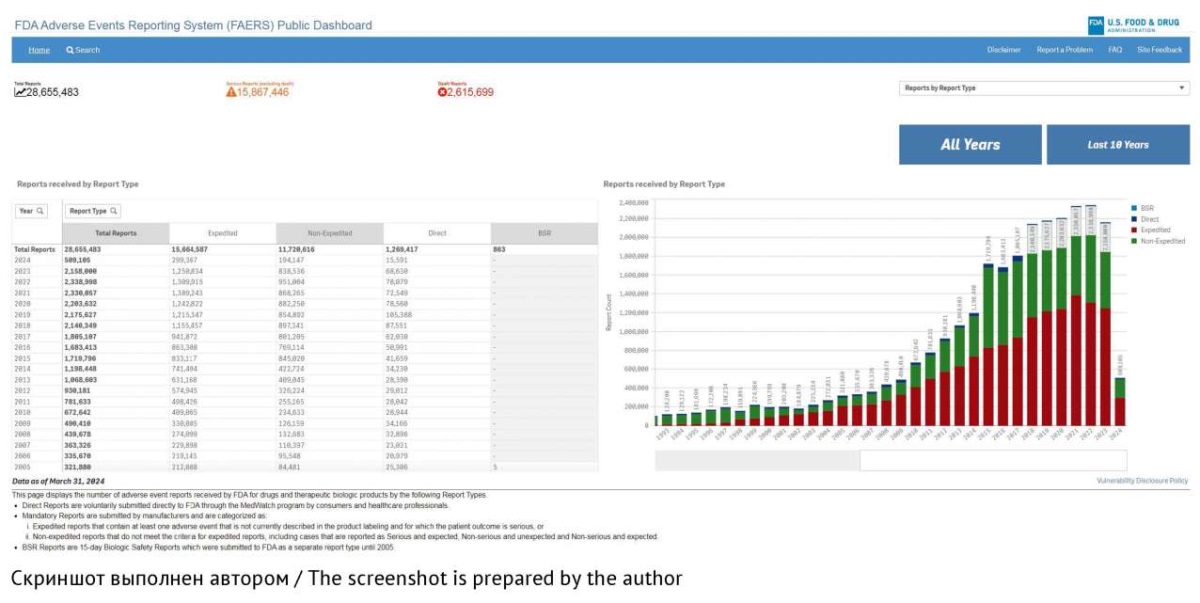Click the Direct column header

437,233
